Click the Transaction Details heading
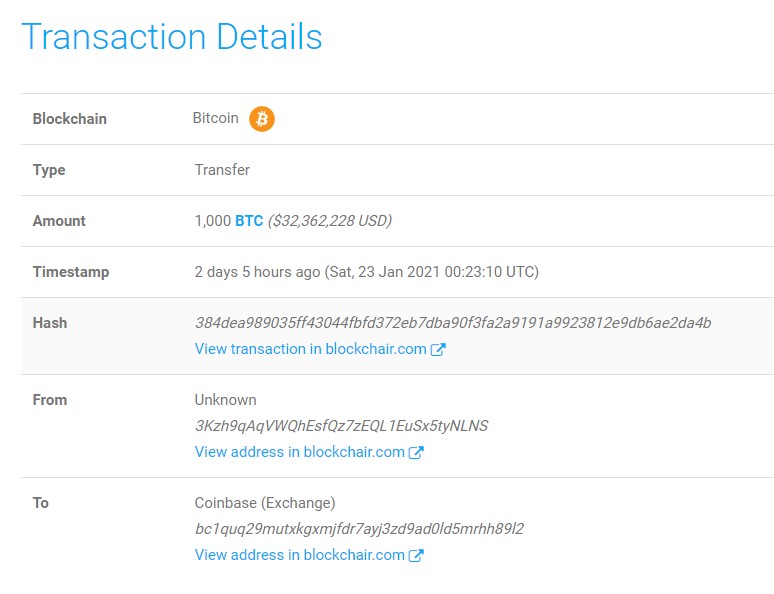 [172, 37]
